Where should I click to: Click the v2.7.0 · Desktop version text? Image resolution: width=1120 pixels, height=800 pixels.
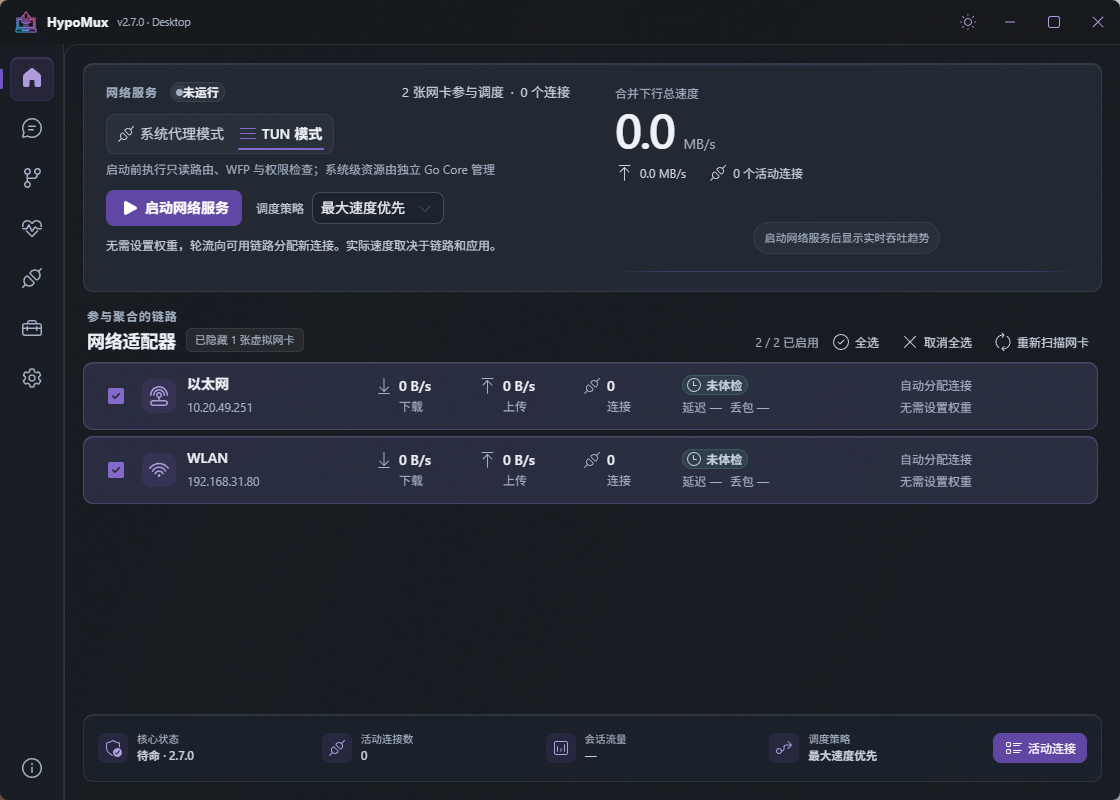point(154,22)
